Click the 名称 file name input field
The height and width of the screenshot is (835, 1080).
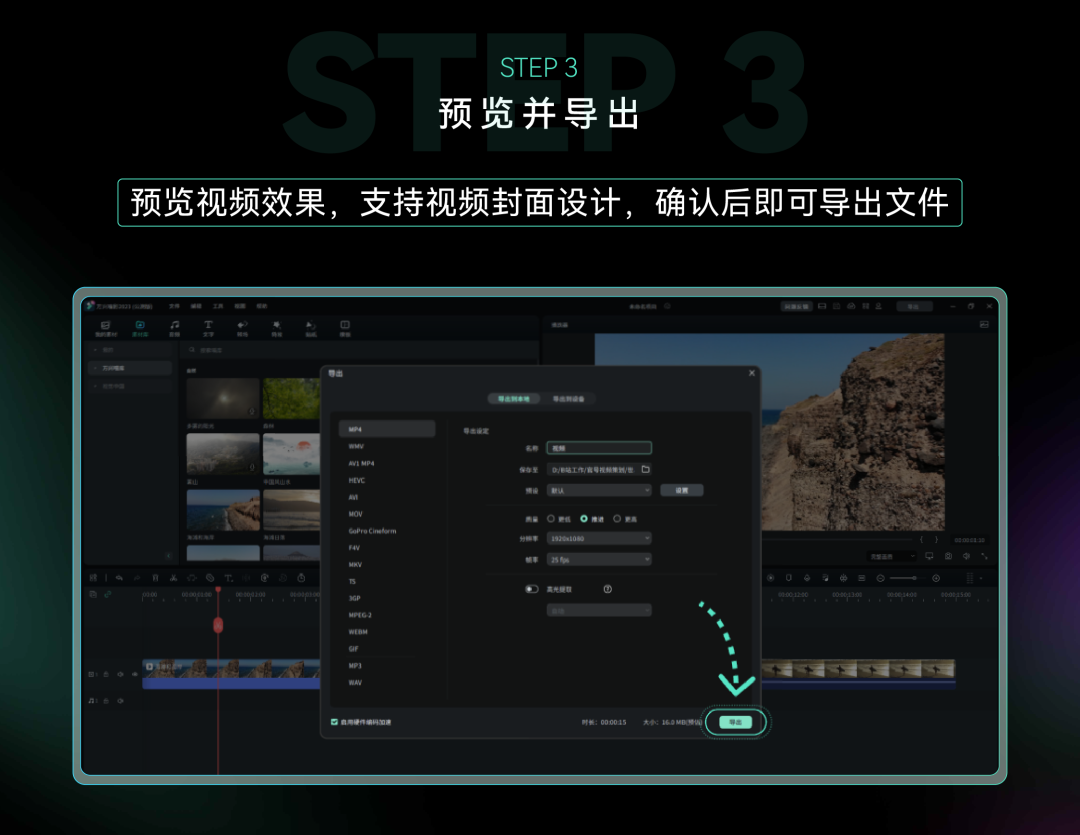point(599,448)
